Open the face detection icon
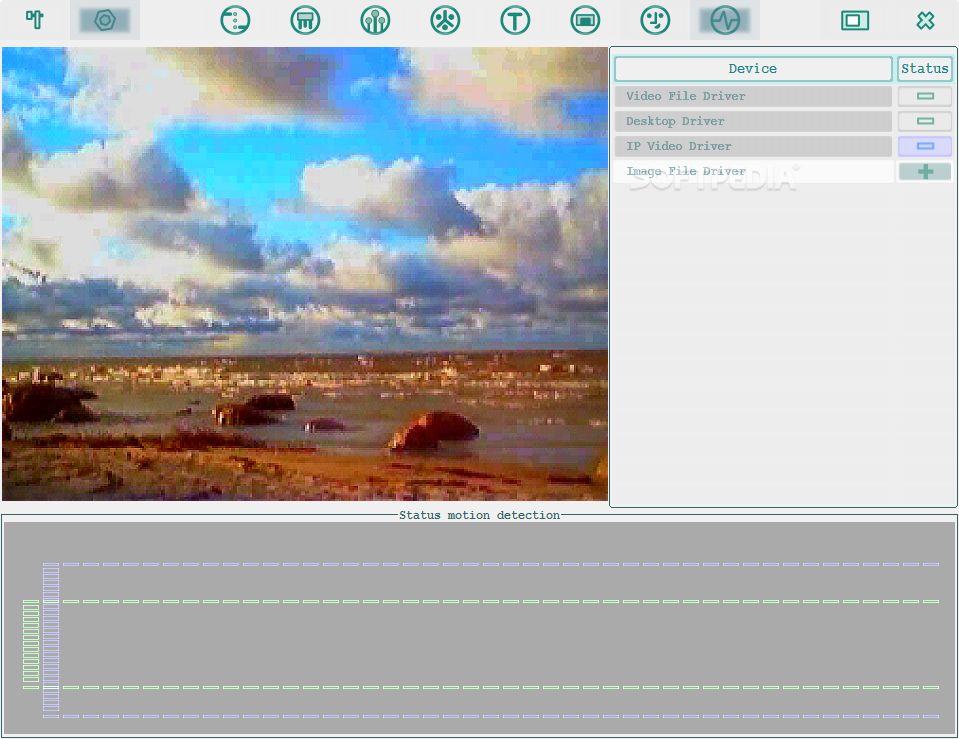The width and height of the screenshot is (959, 739). [x=655, y=20]
